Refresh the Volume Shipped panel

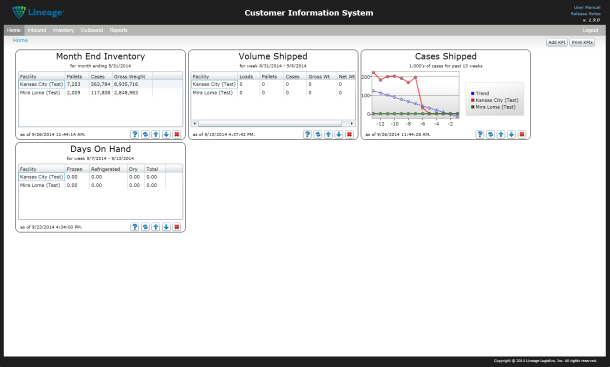pos(318,134)
